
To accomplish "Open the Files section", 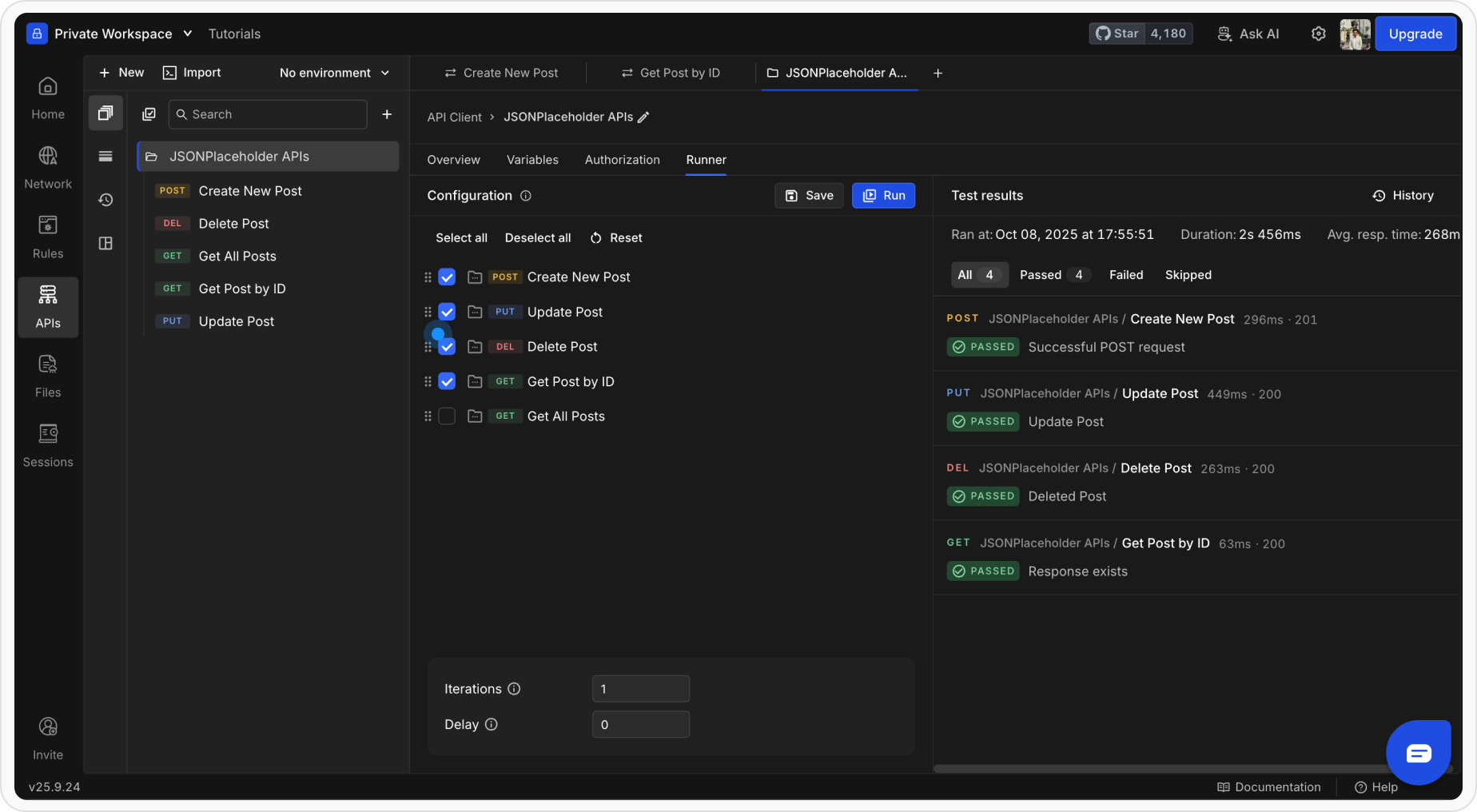I will tap(48, 376).
